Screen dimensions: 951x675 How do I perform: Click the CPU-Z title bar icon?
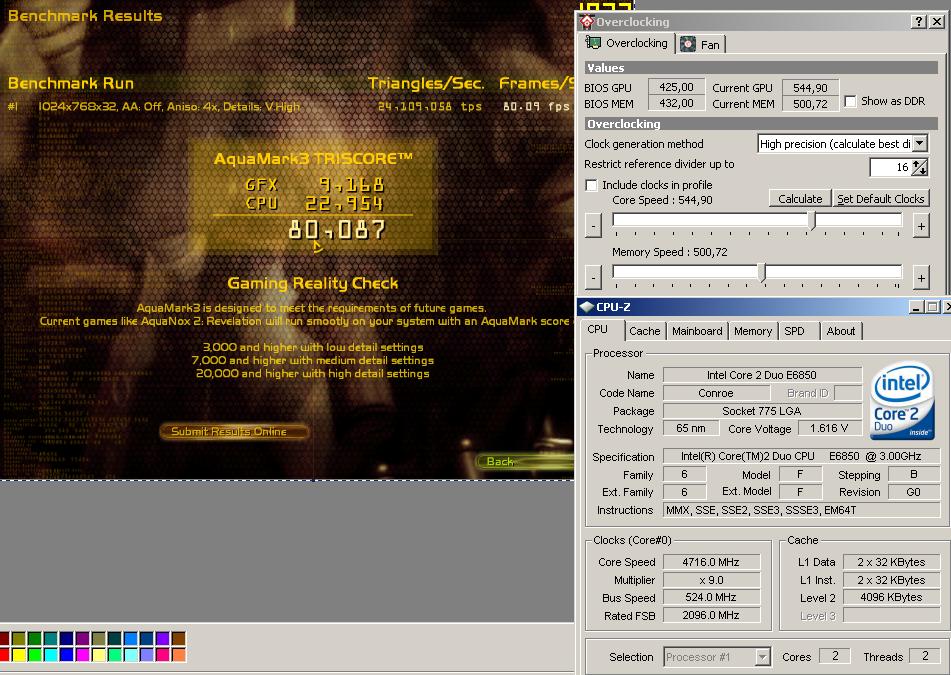(586, 307)
